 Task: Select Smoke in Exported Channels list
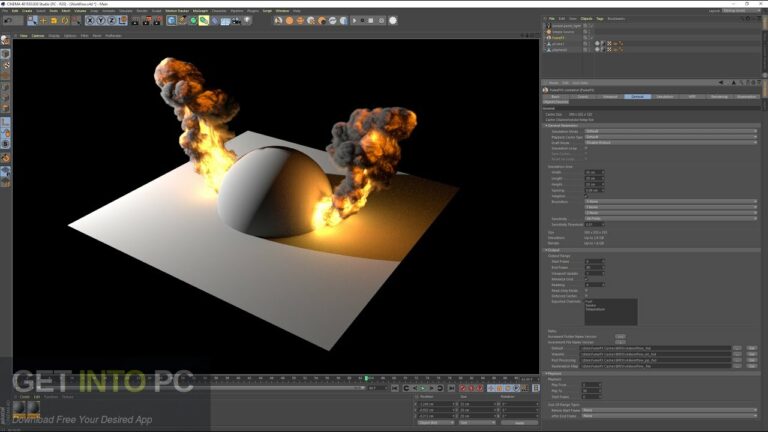click(591, 306)
